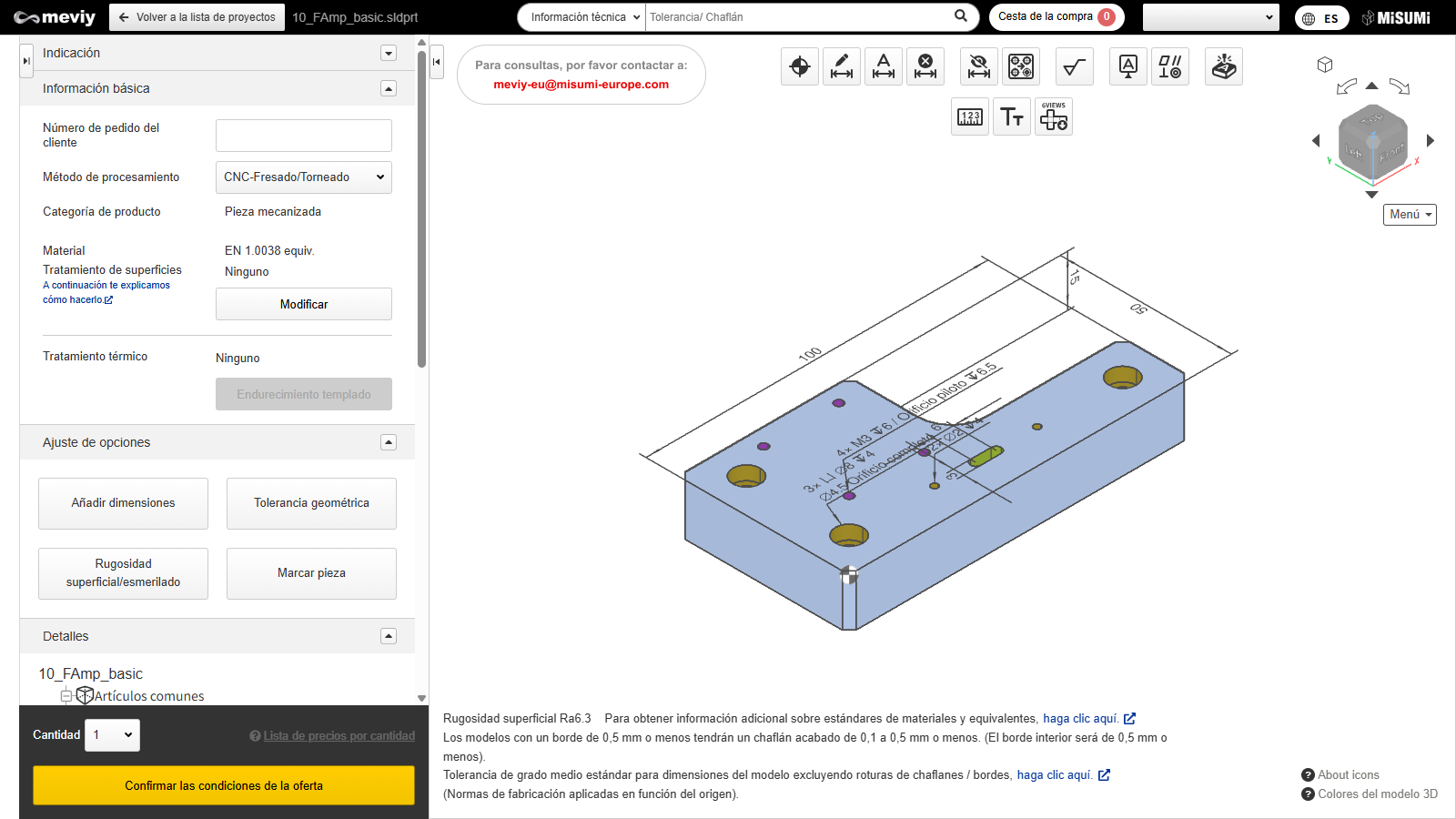Select the origin crosshair tool
This screenshot has width=1456, height=819.
point(800,66)
